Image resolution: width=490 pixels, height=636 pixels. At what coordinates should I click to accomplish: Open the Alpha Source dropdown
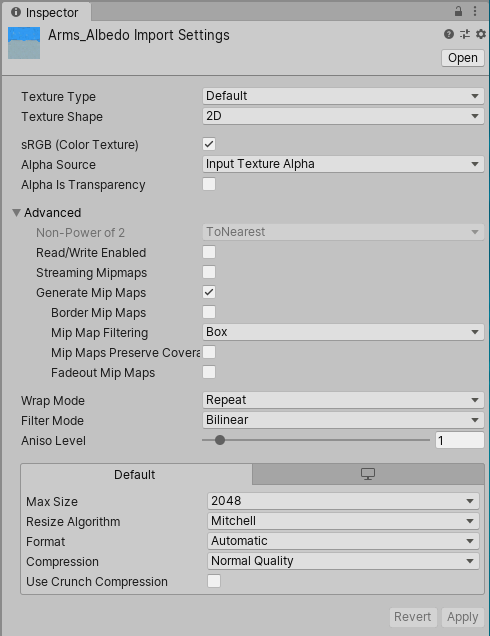(x=343, y=164)
